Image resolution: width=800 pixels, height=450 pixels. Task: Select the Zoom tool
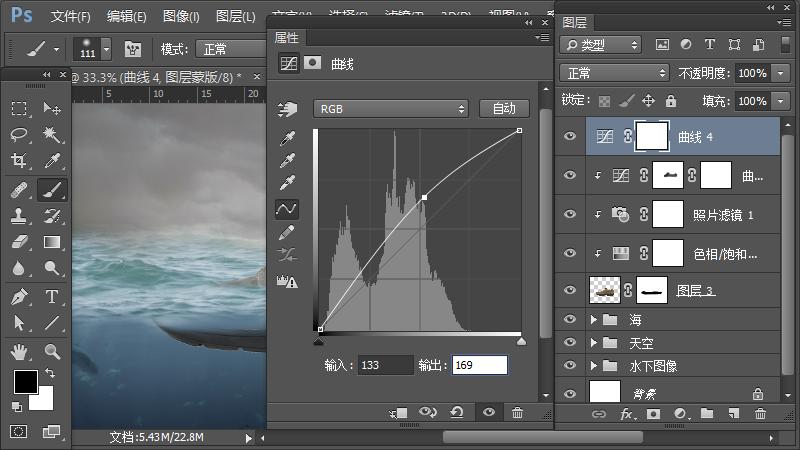(x=52, y=352)
